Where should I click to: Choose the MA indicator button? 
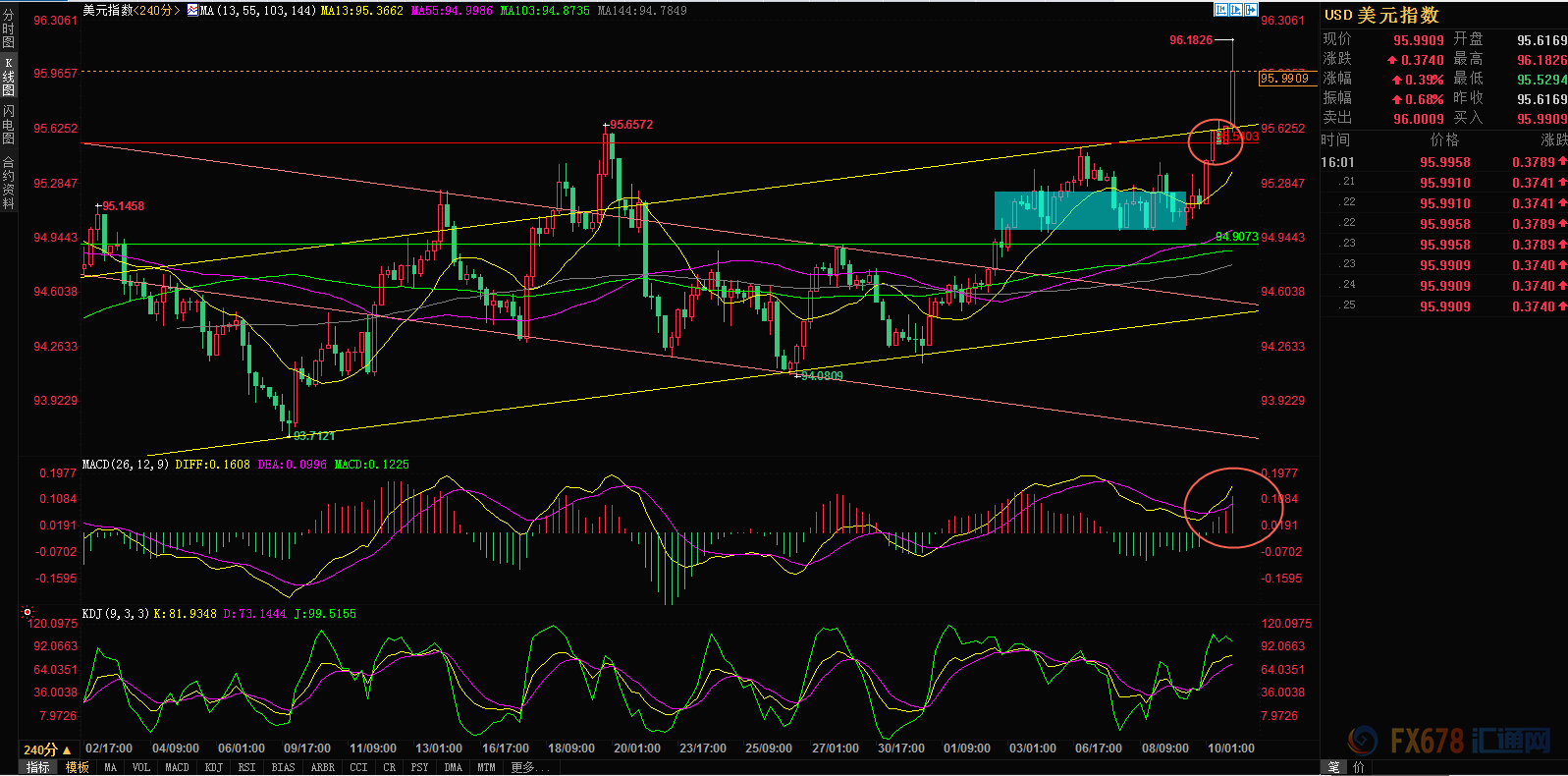click(x=110, y=767)
